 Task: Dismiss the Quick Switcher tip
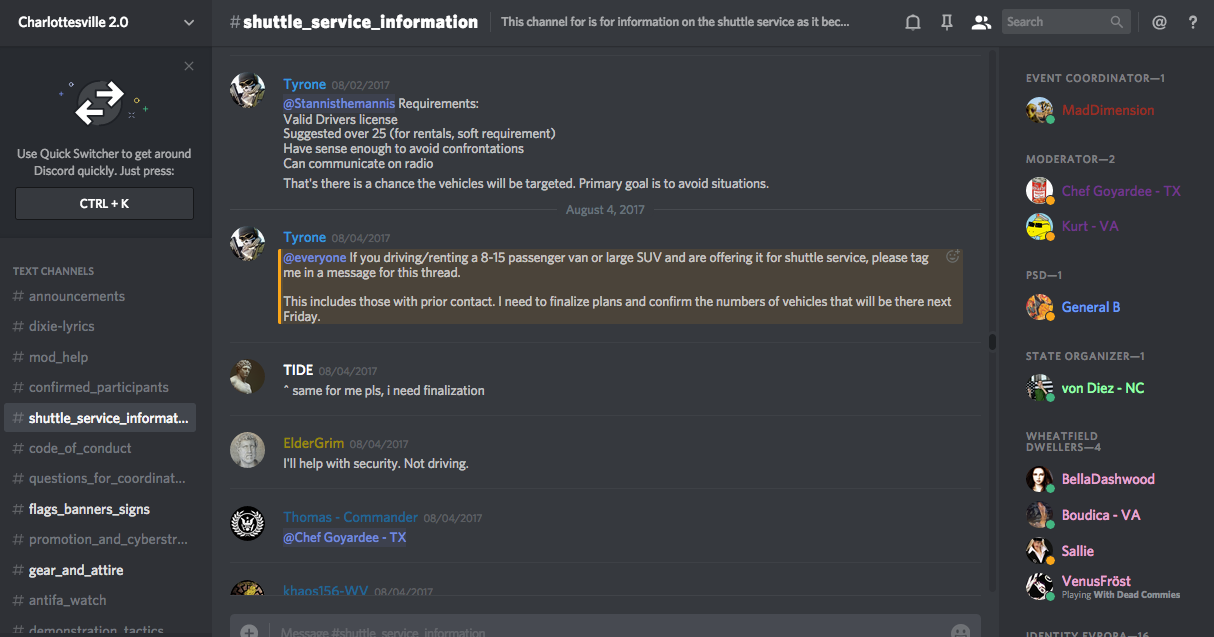click(189, 66)
